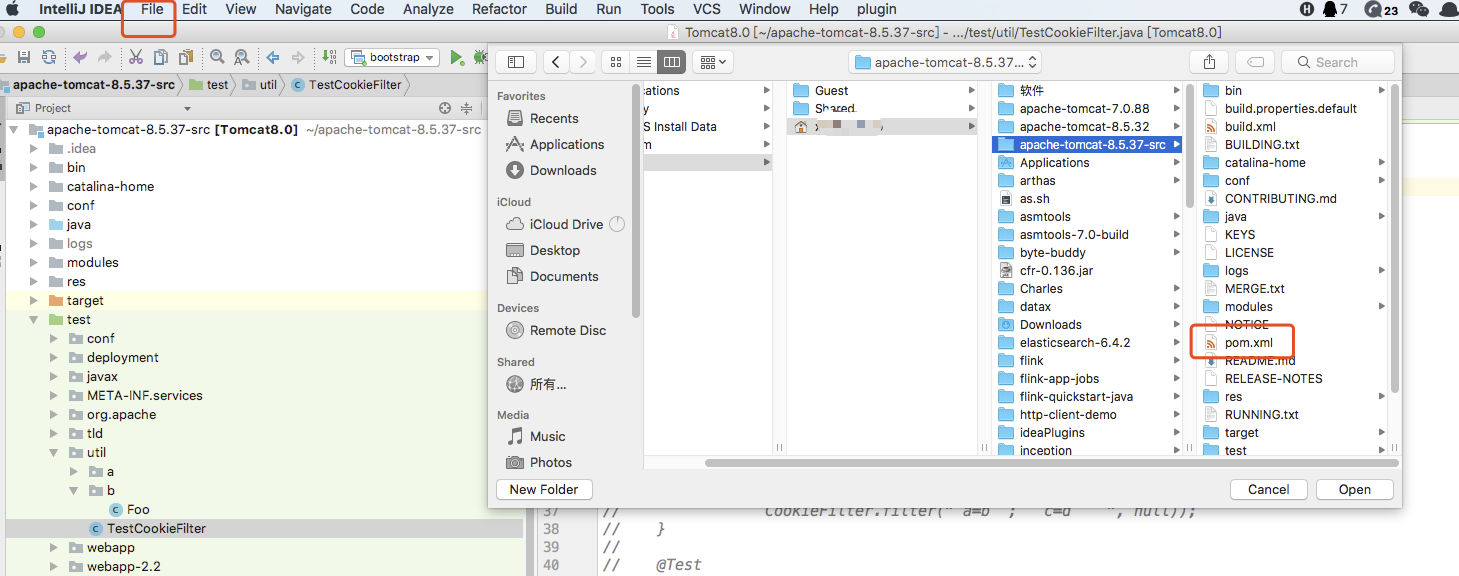Select Desktop in the dialog sidebar
Image resolution: width=1459 pixels, height=576 pixels.
coord(555,250)
